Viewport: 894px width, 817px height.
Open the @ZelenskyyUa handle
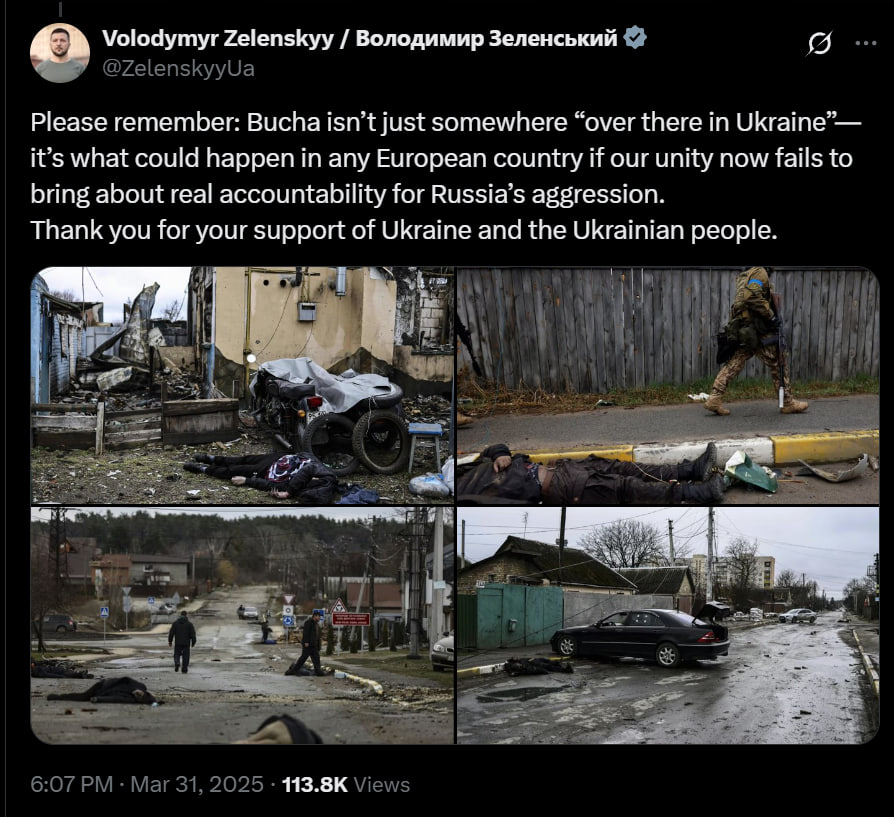click(178, 68)
